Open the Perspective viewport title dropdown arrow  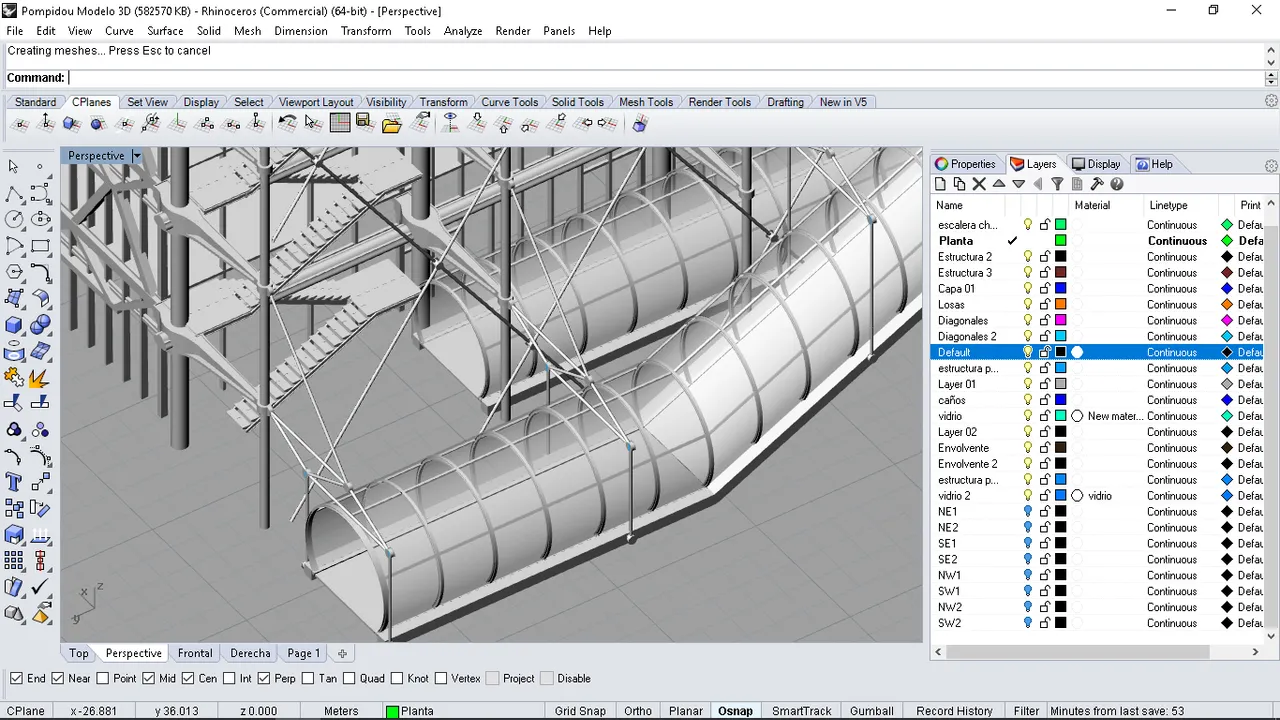coord(137,156)
